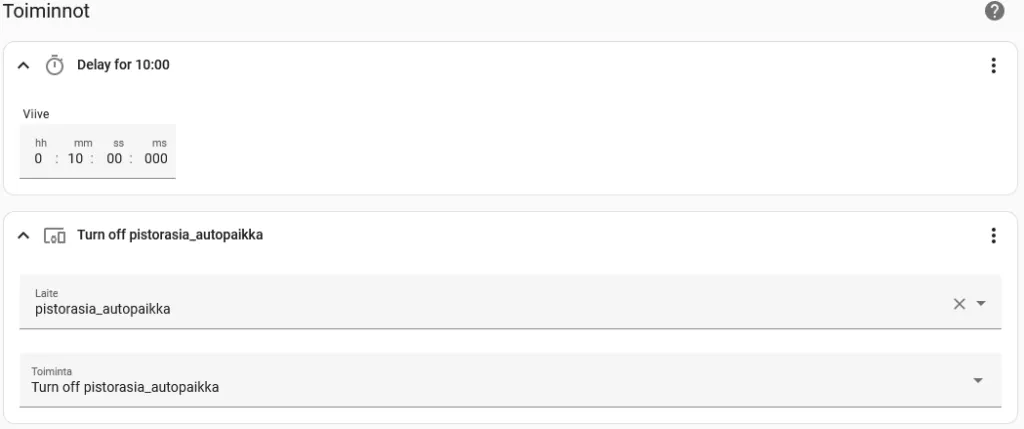Collapse the Turn off pistorasia_autopaikka card
The image size is (1024, 429).
24,235
